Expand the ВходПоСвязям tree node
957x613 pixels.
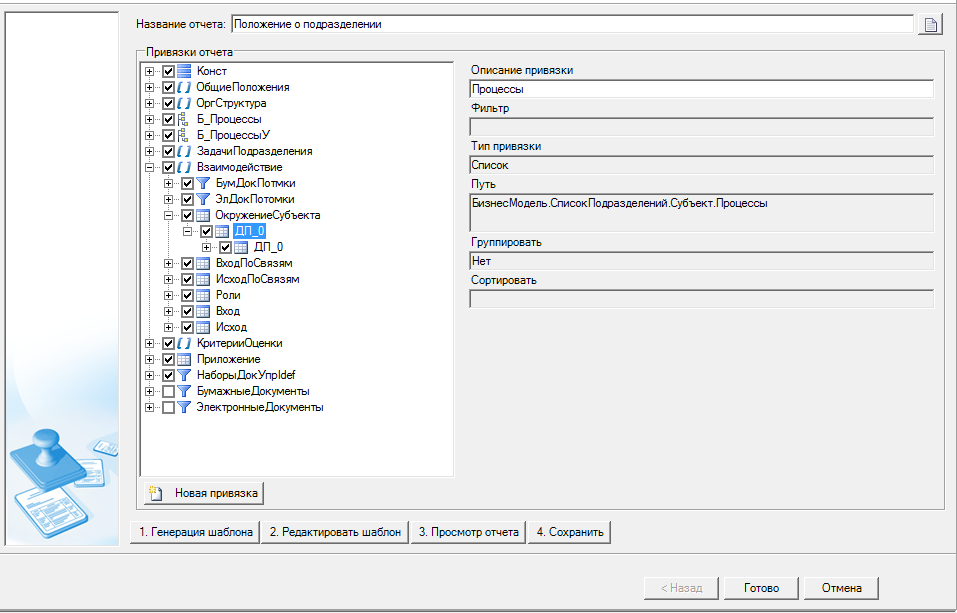click(169, 263)
